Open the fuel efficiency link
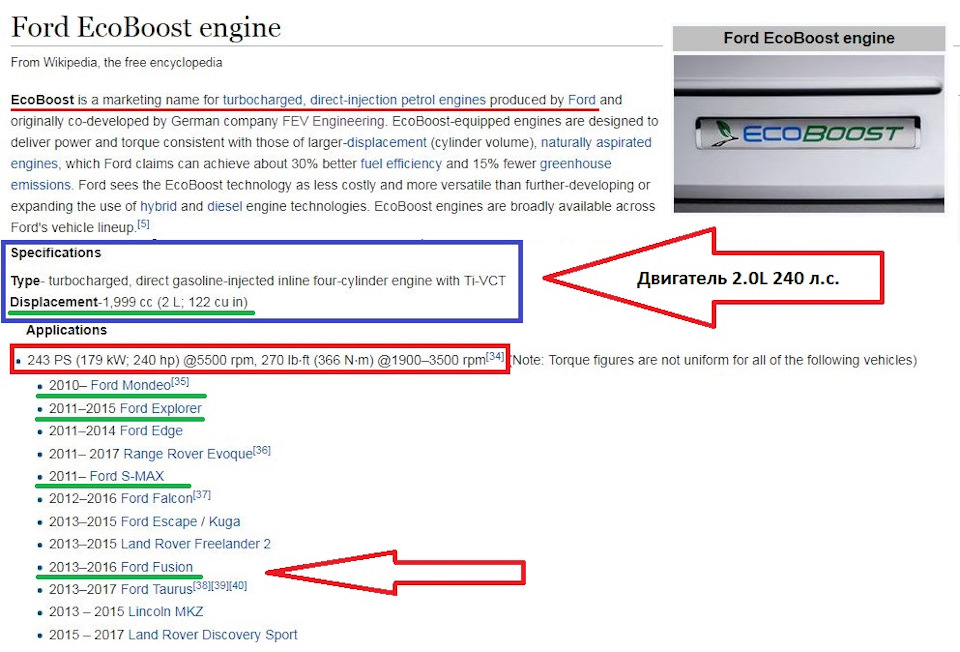The image size is (960, 652). [400, 163]
